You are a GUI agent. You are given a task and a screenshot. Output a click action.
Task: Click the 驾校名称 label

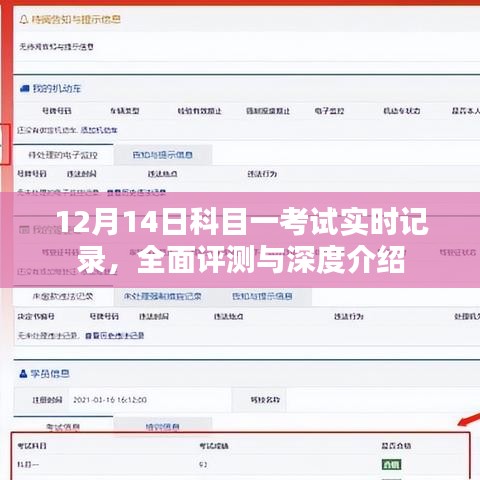point(265,400)
